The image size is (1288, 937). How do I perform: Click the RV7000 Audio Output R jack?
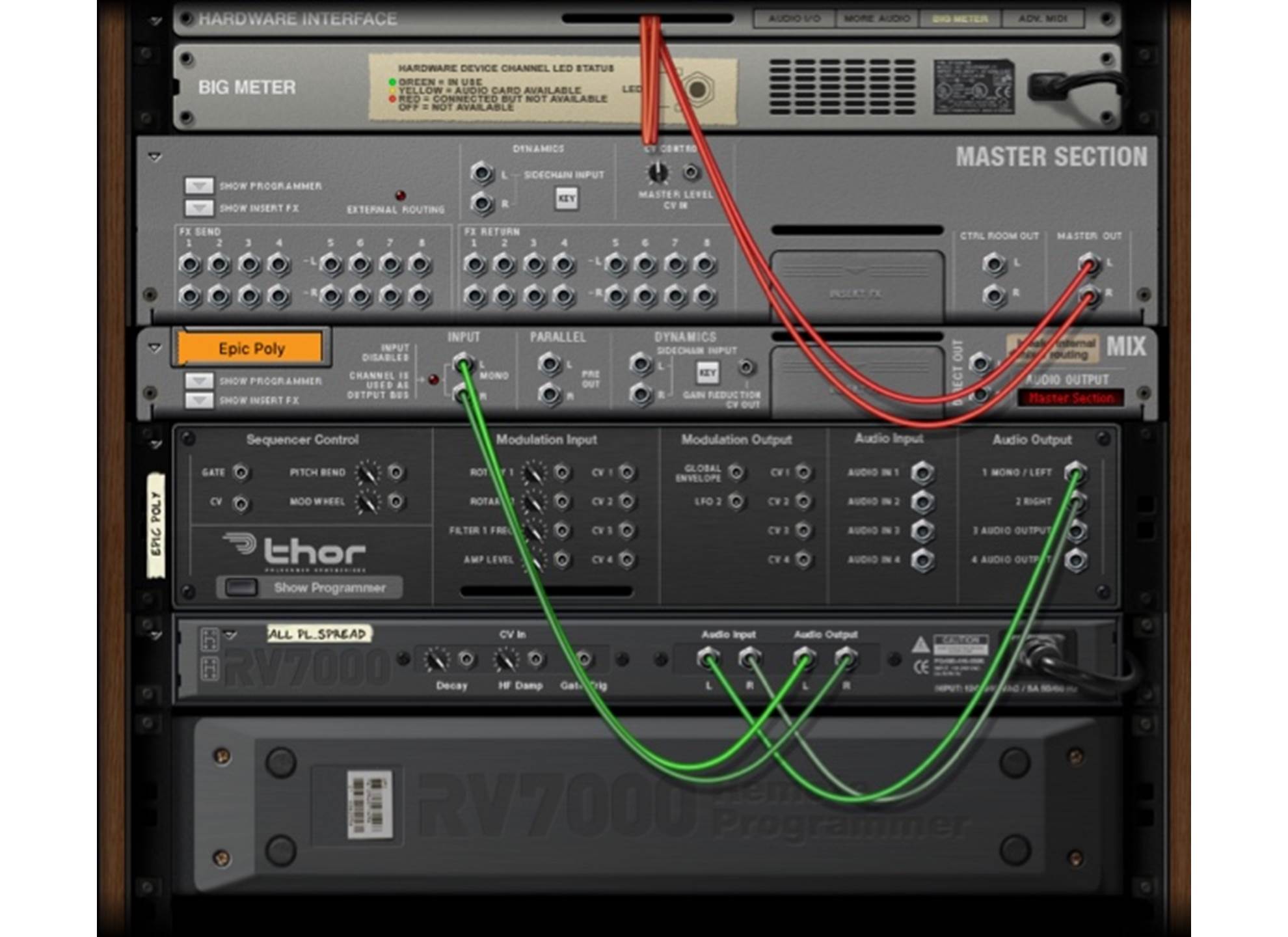pyautogui.click(x=846, y=659)
